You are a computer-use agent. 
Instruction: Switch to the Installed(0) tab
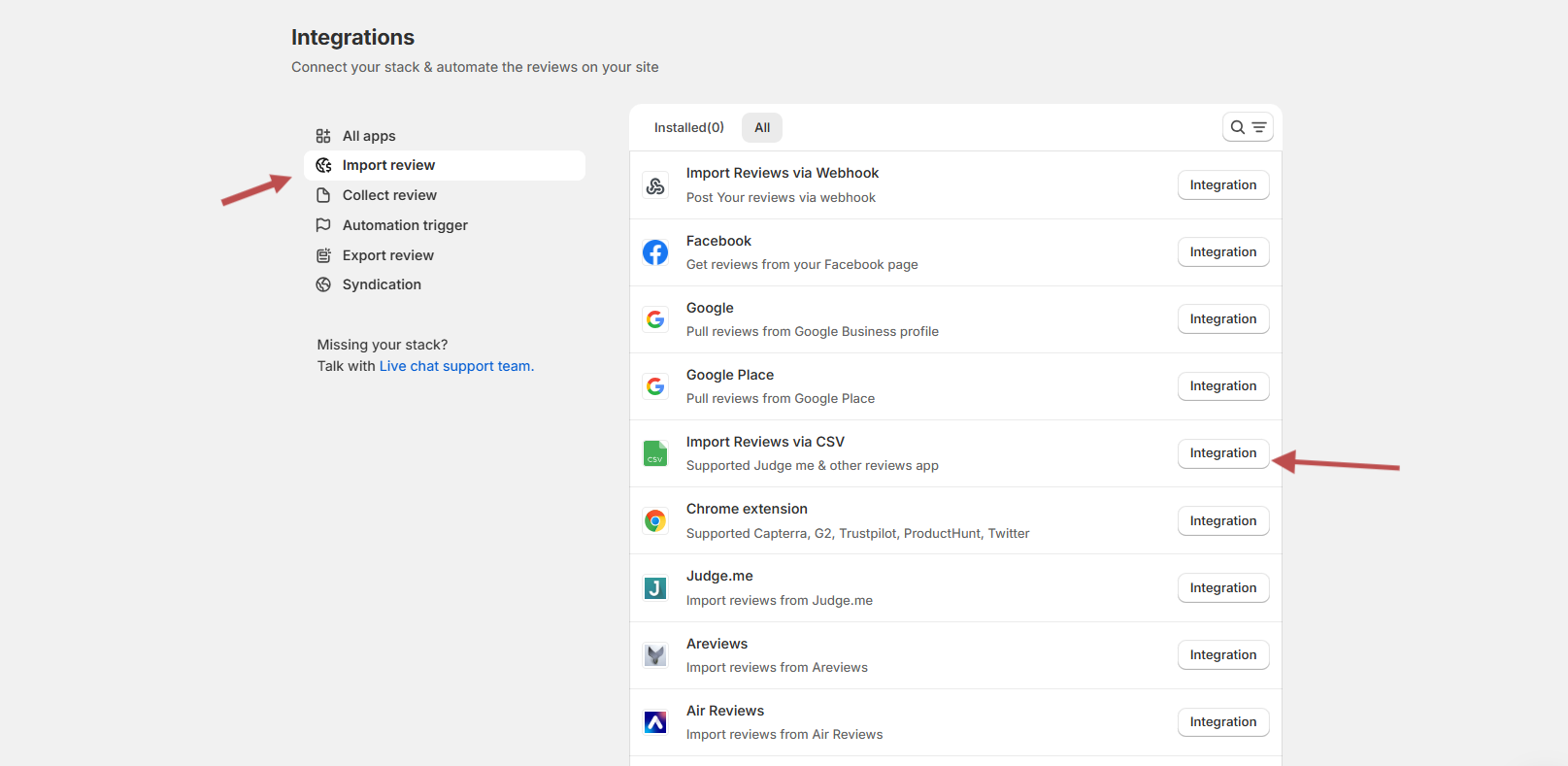point(688,127)
